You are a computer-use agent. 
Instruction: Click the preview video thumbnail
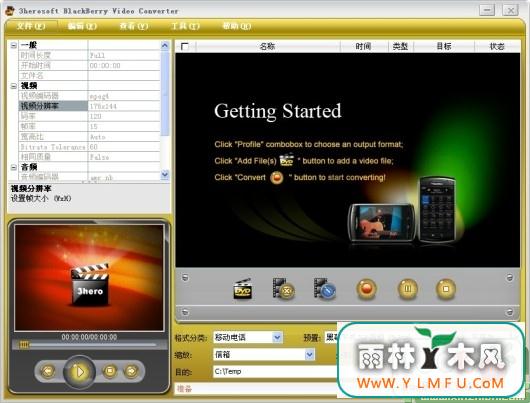(89, 277)
